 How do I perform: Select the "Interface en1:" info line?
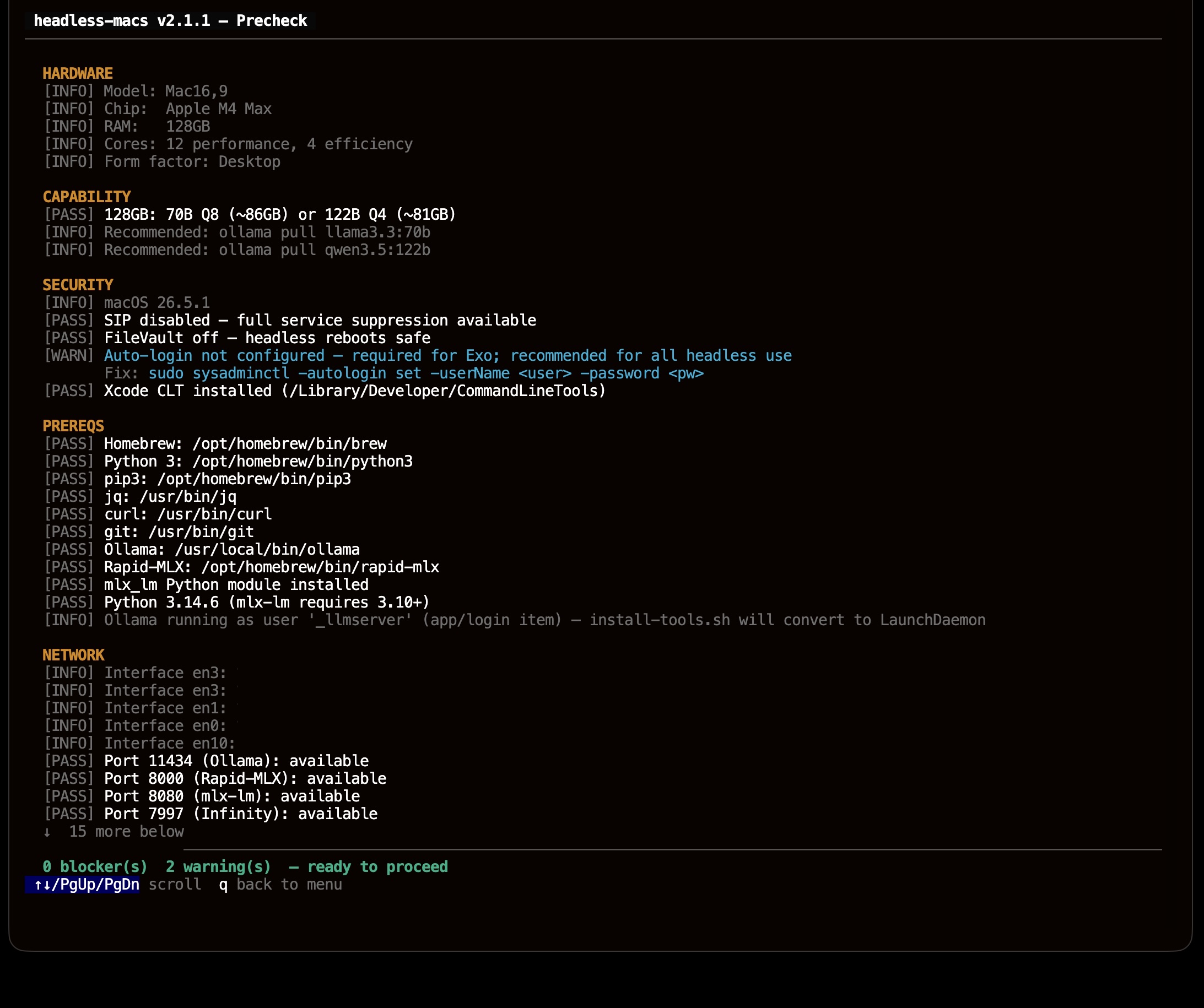pos(136,708)
